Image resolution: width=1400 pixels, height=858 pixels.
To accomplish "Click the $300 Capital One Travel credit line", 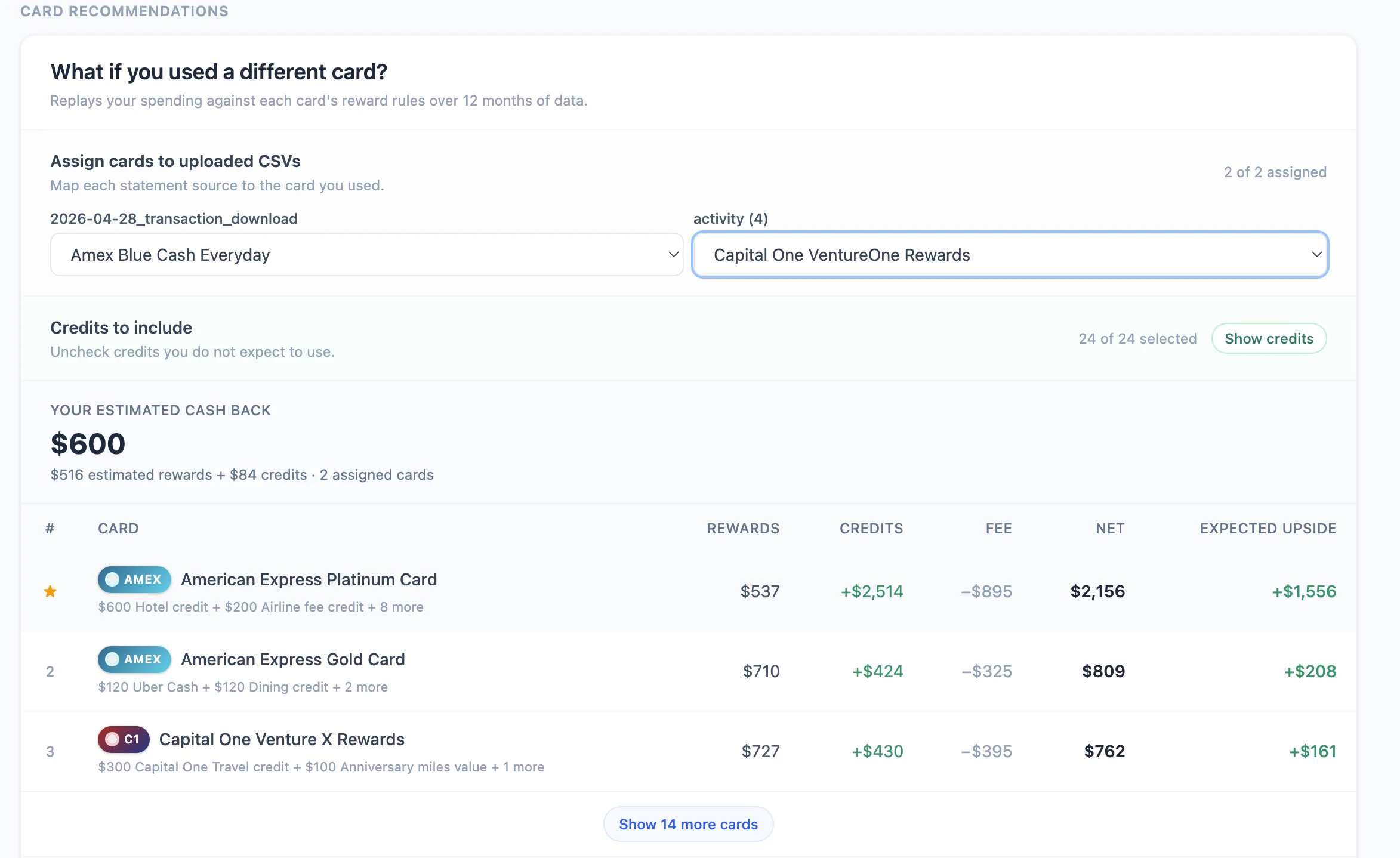I will 321,767.
